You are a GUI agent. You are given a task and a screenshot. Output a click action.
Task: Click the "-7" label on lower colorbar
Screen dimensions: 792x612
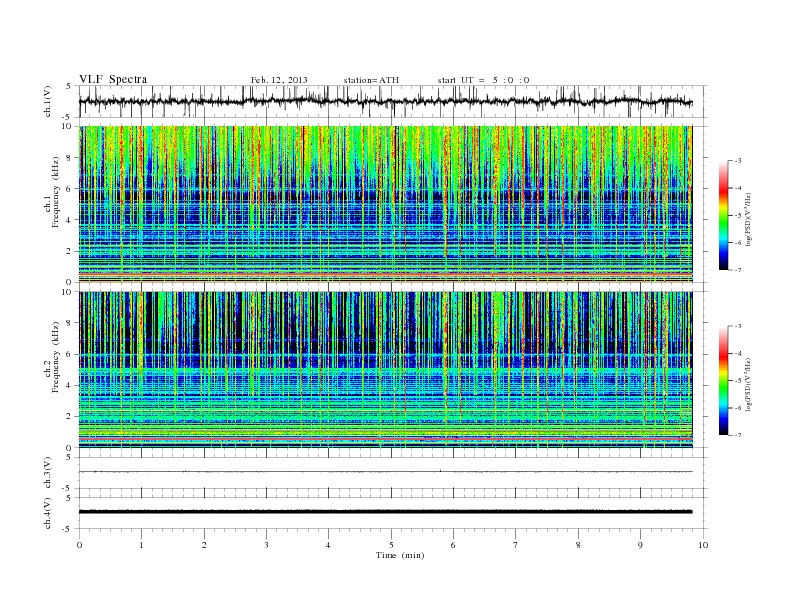pyautogui.click(x=738, y=435)
